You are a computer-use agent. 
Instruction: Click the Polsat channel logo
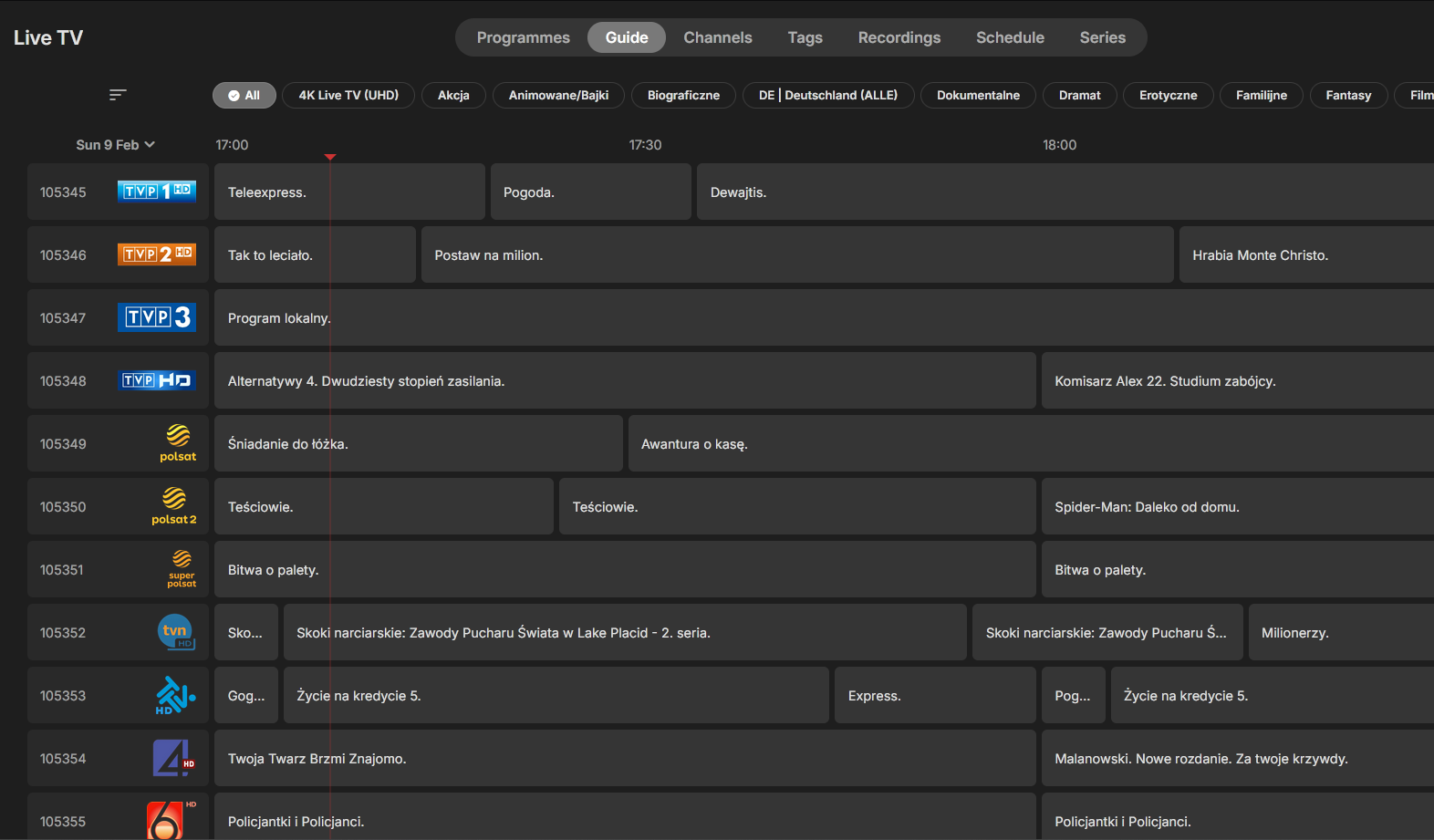[x=178, y=444]
